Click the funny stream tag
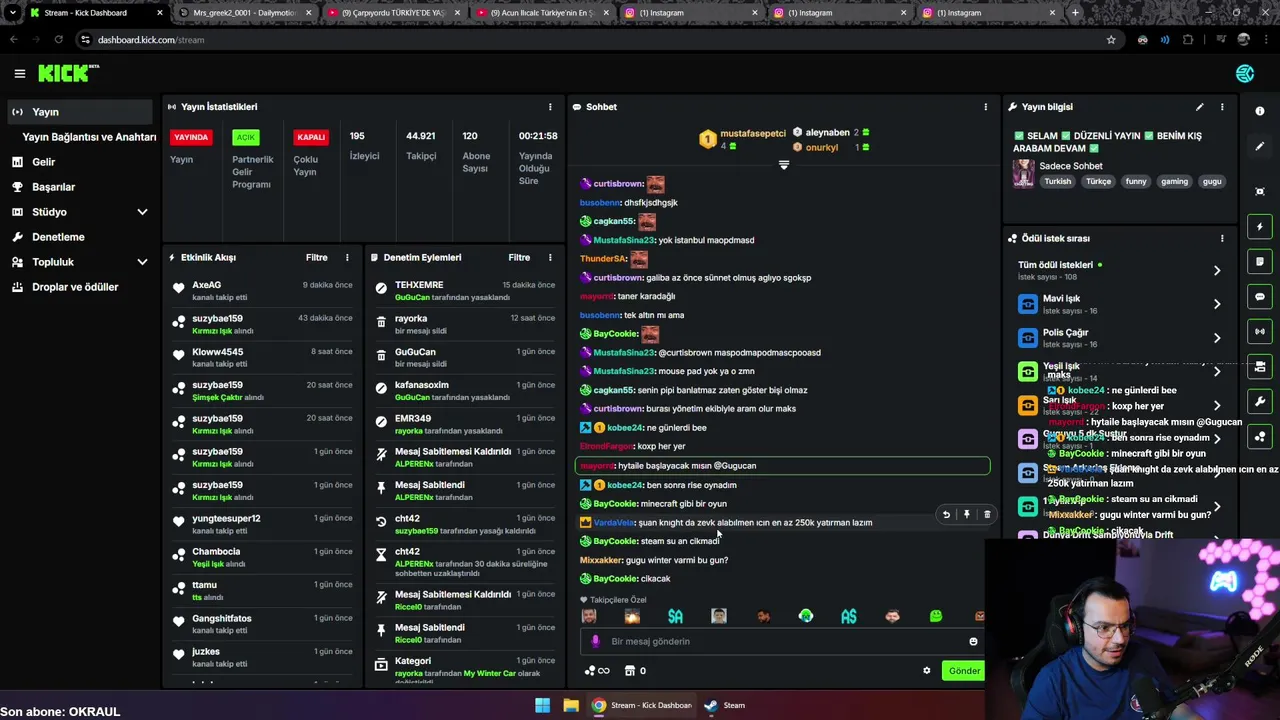The width and height of the screenshot is (1280, 720). (1136, 182)
